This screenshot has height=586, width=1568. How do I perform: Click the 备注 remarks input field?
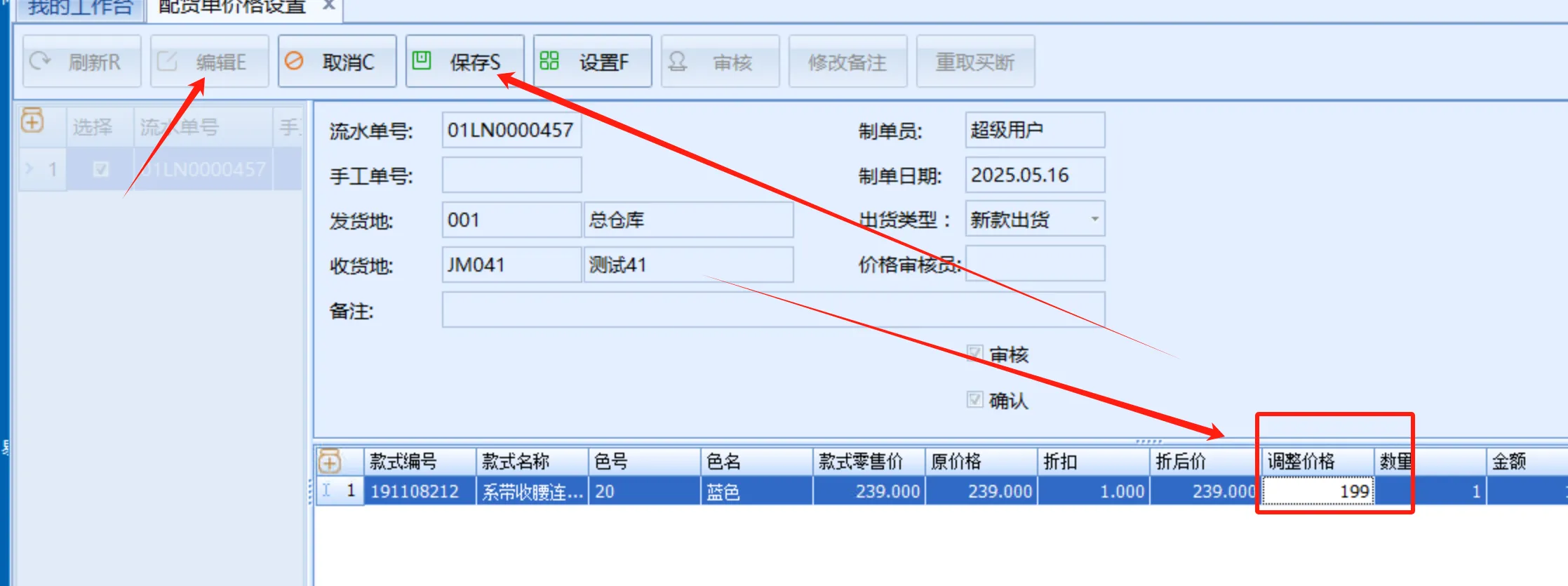click(772, 310)
